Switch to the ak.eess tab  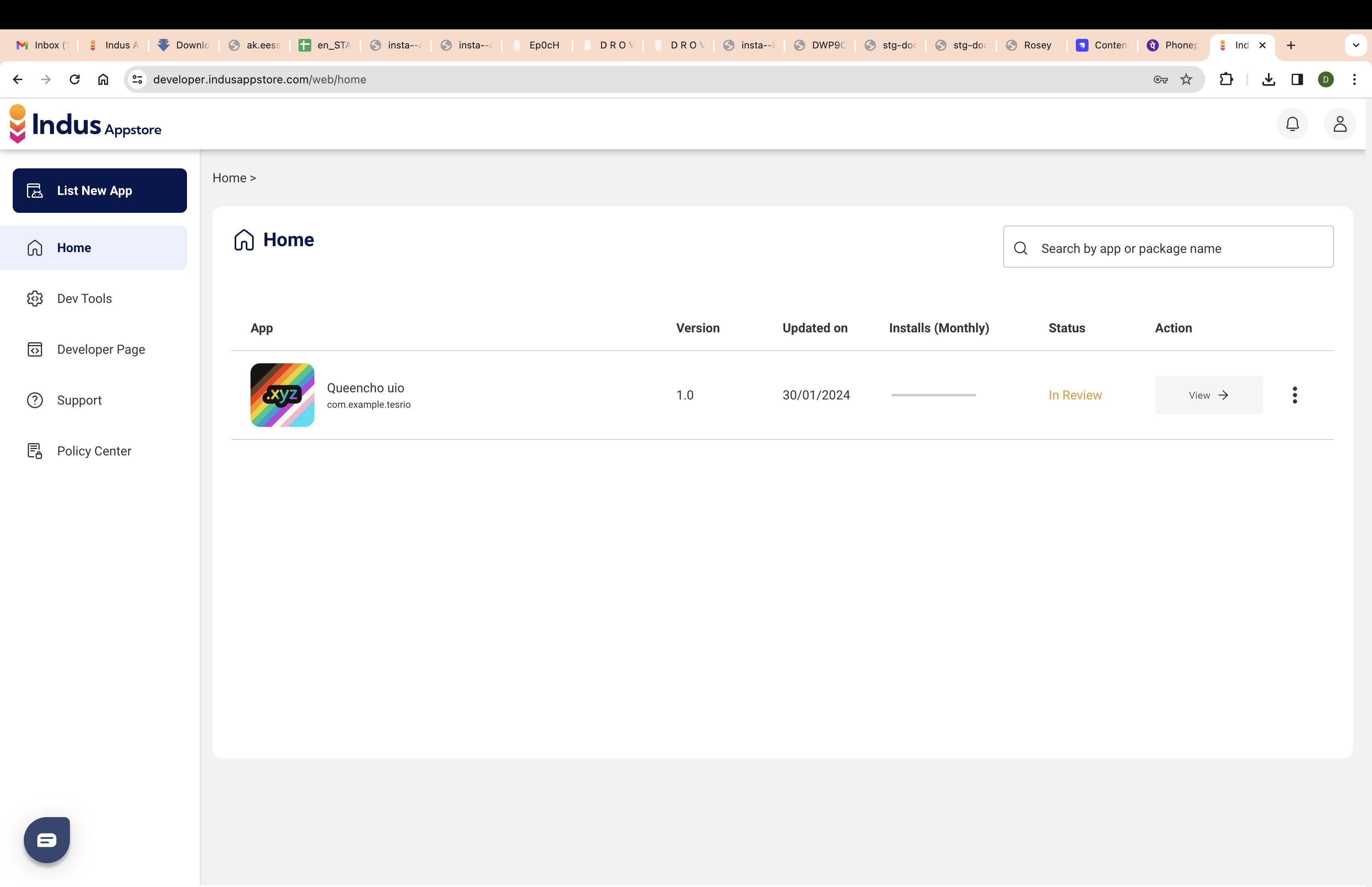click(254, 45)
